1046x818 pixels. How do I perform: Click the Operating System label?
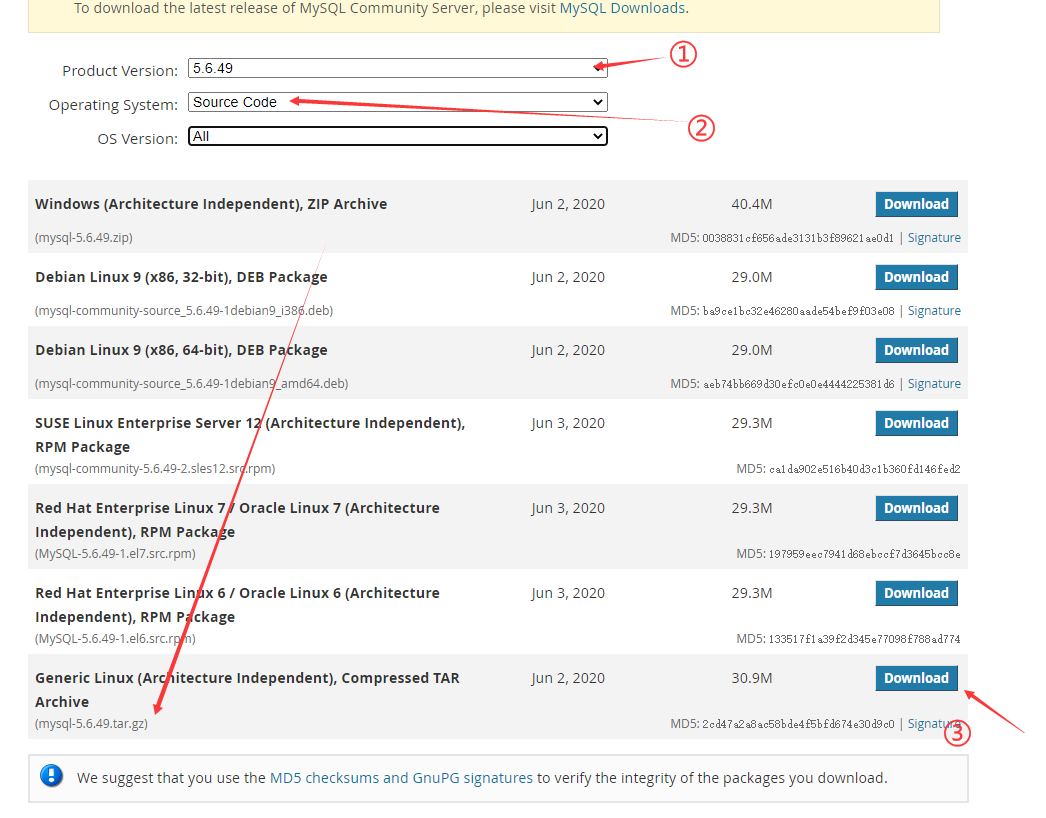113,105
